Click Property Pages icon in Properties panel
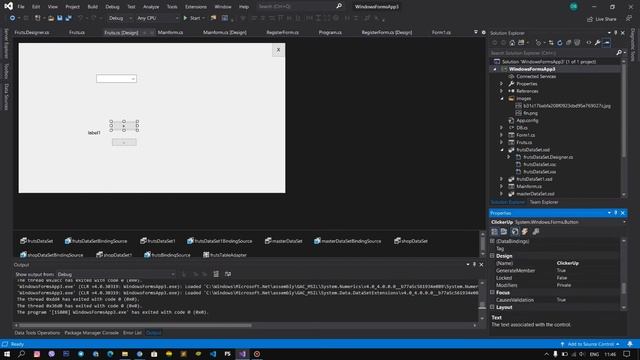640x360 pixels. [536, 231]
